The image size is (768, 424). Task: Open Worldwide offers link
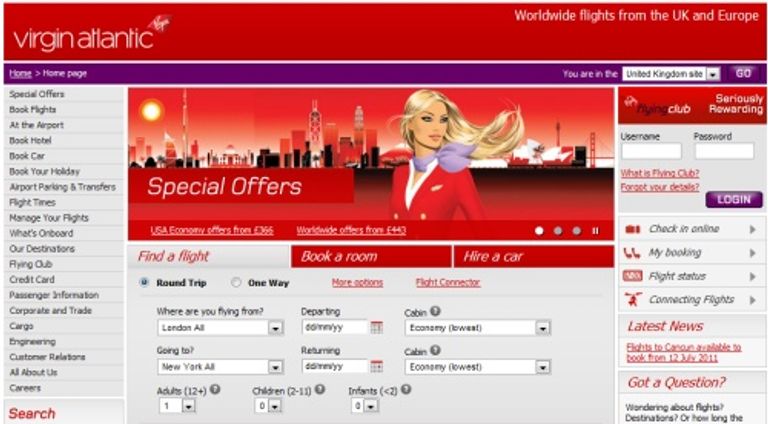point(351,230)
